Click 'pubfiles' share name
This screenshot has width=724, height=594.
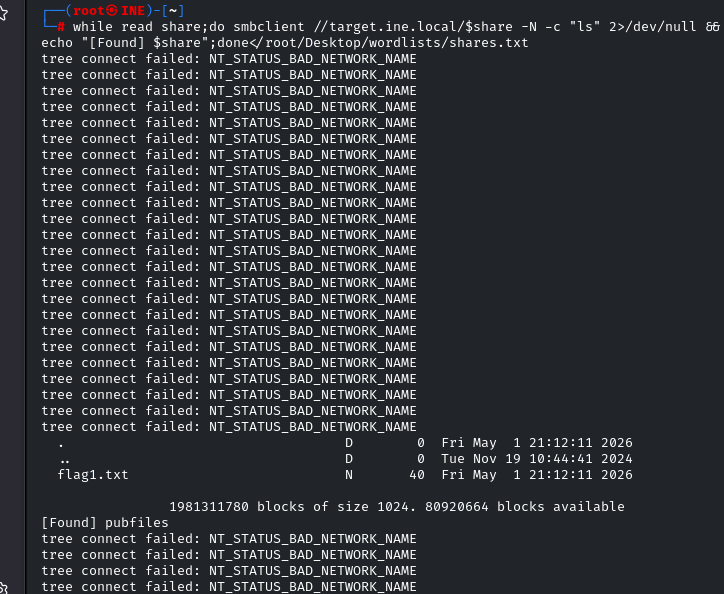[x=137, y=523]
